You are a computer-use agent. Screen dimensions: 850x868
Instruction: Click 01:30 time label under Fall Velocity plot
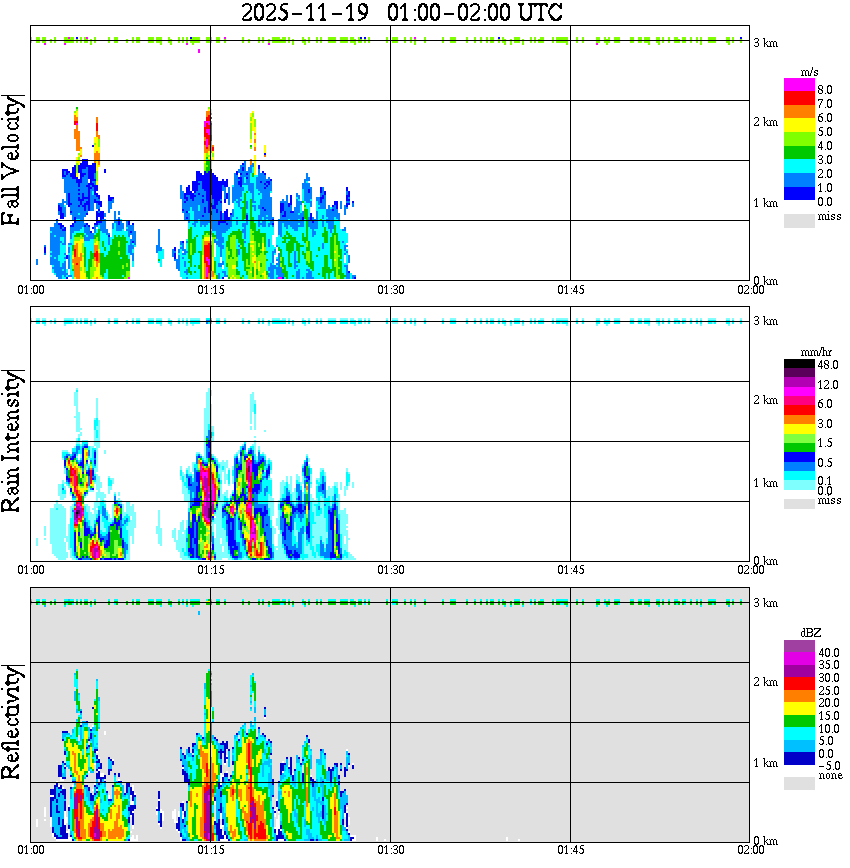[391, 290]
